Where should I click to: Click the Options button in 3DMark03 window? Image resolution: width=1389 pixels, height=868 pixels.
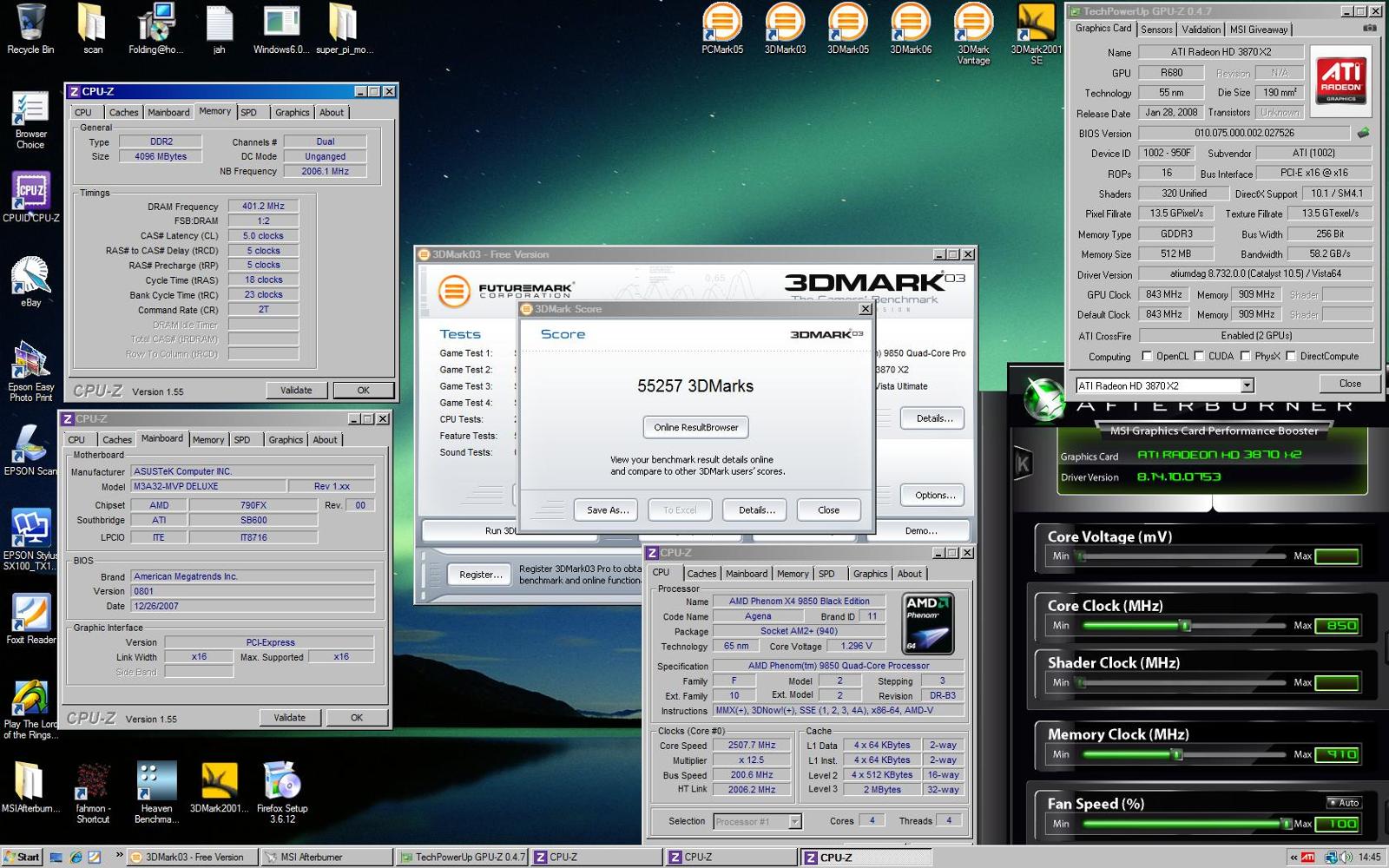click(932, 495)
